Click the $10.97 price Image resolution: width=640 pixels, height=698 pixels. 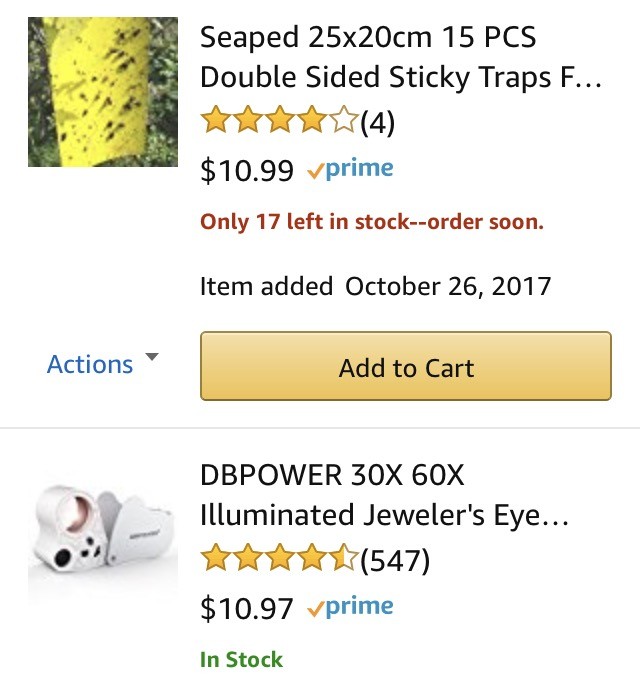(x=247, y=608)
